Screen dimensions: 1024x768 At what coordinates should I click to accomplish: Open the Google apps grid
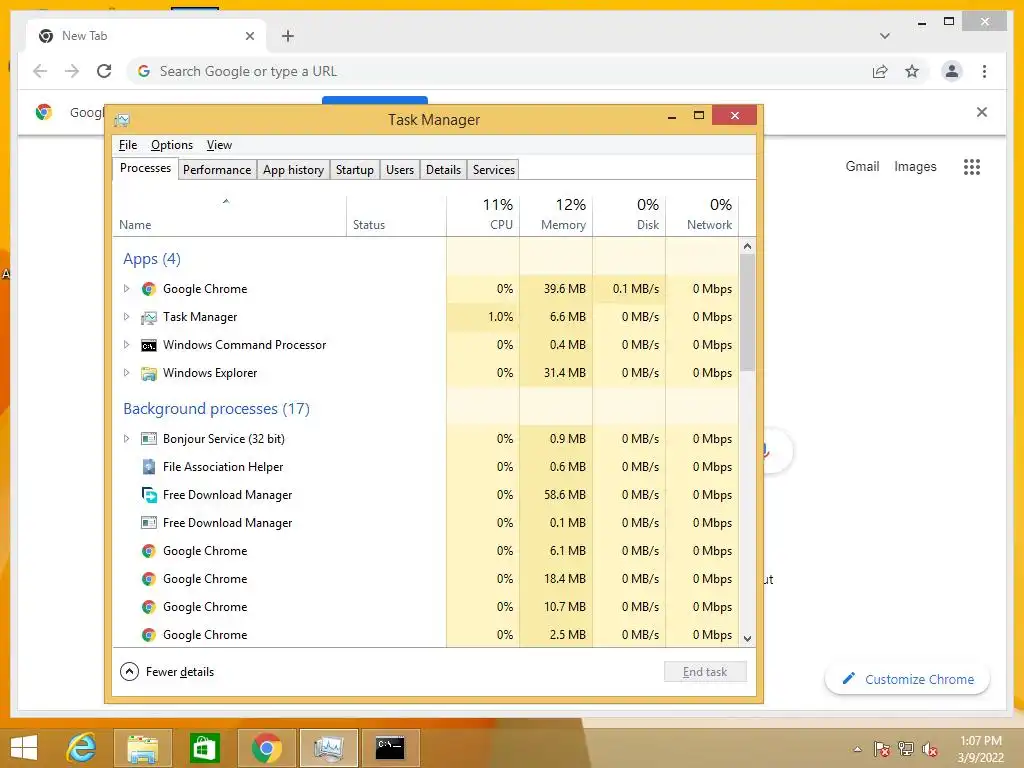pyautogui.click(x=972, y=167)
